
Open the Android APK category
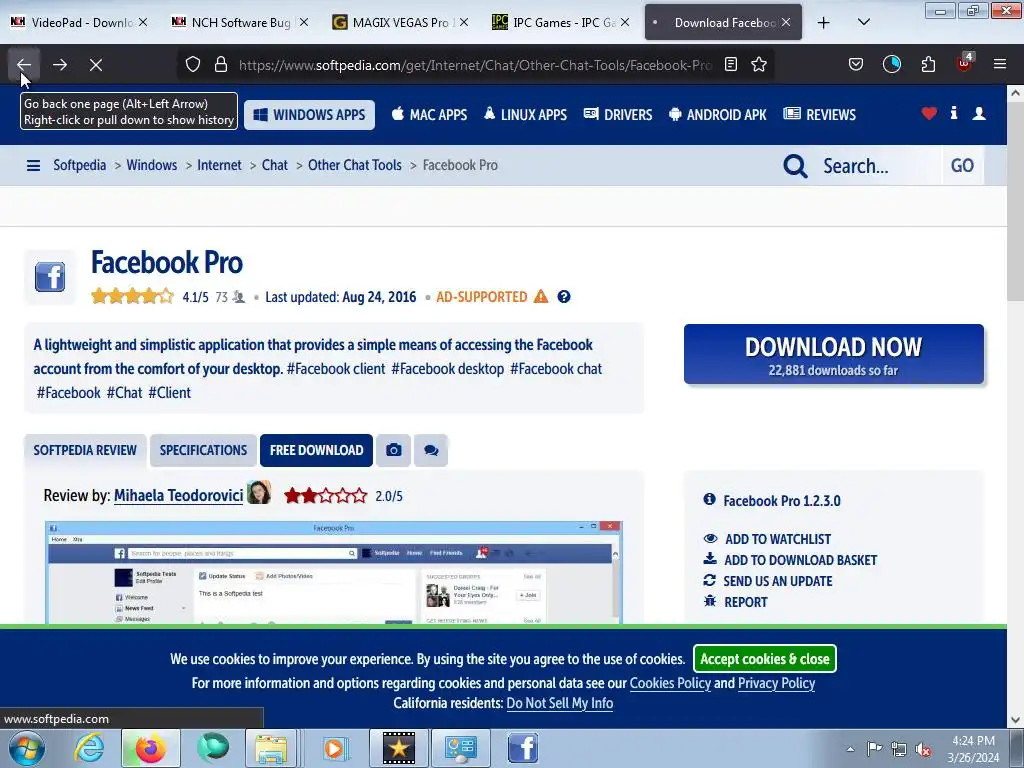coord(718,115)
